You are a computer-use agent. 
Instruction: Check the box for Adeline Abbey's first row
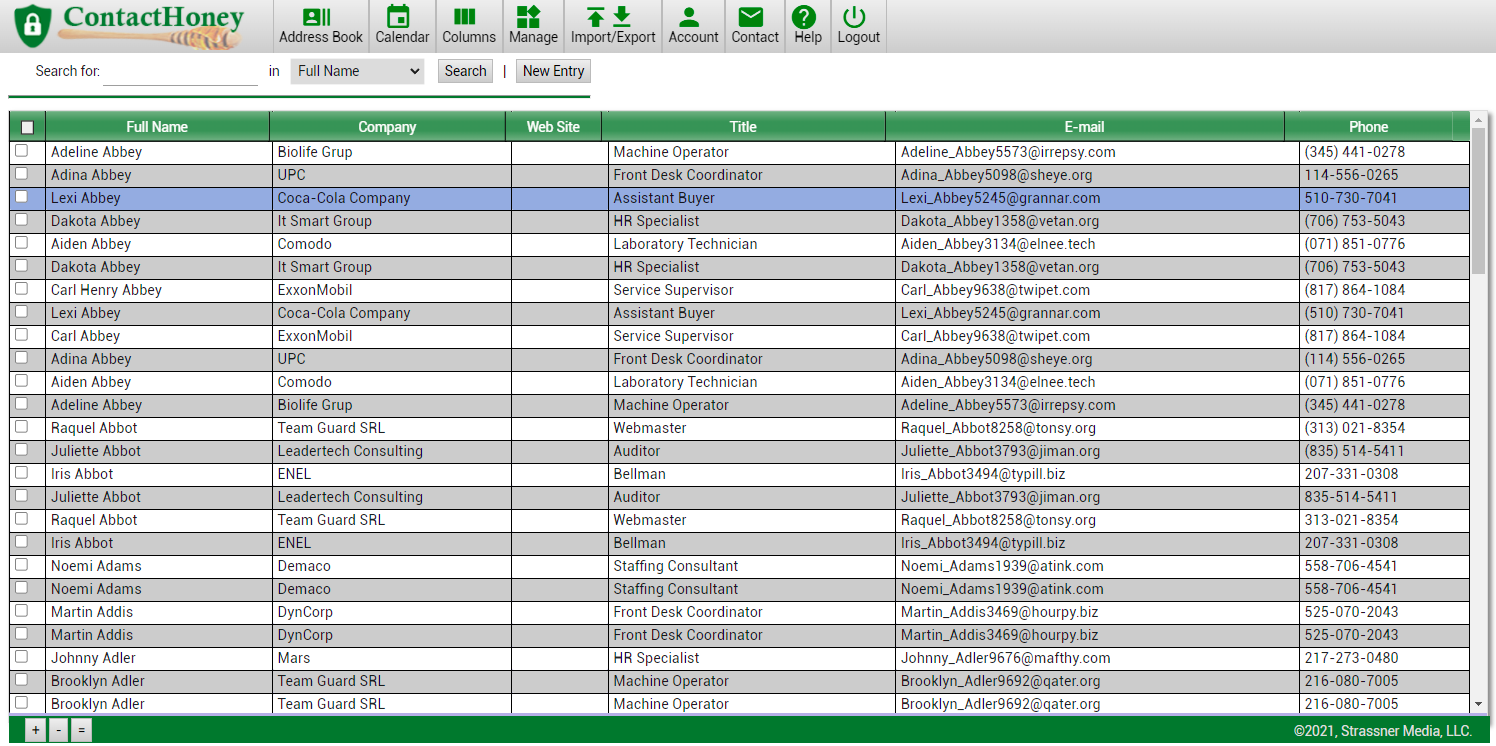coord(21,151)
